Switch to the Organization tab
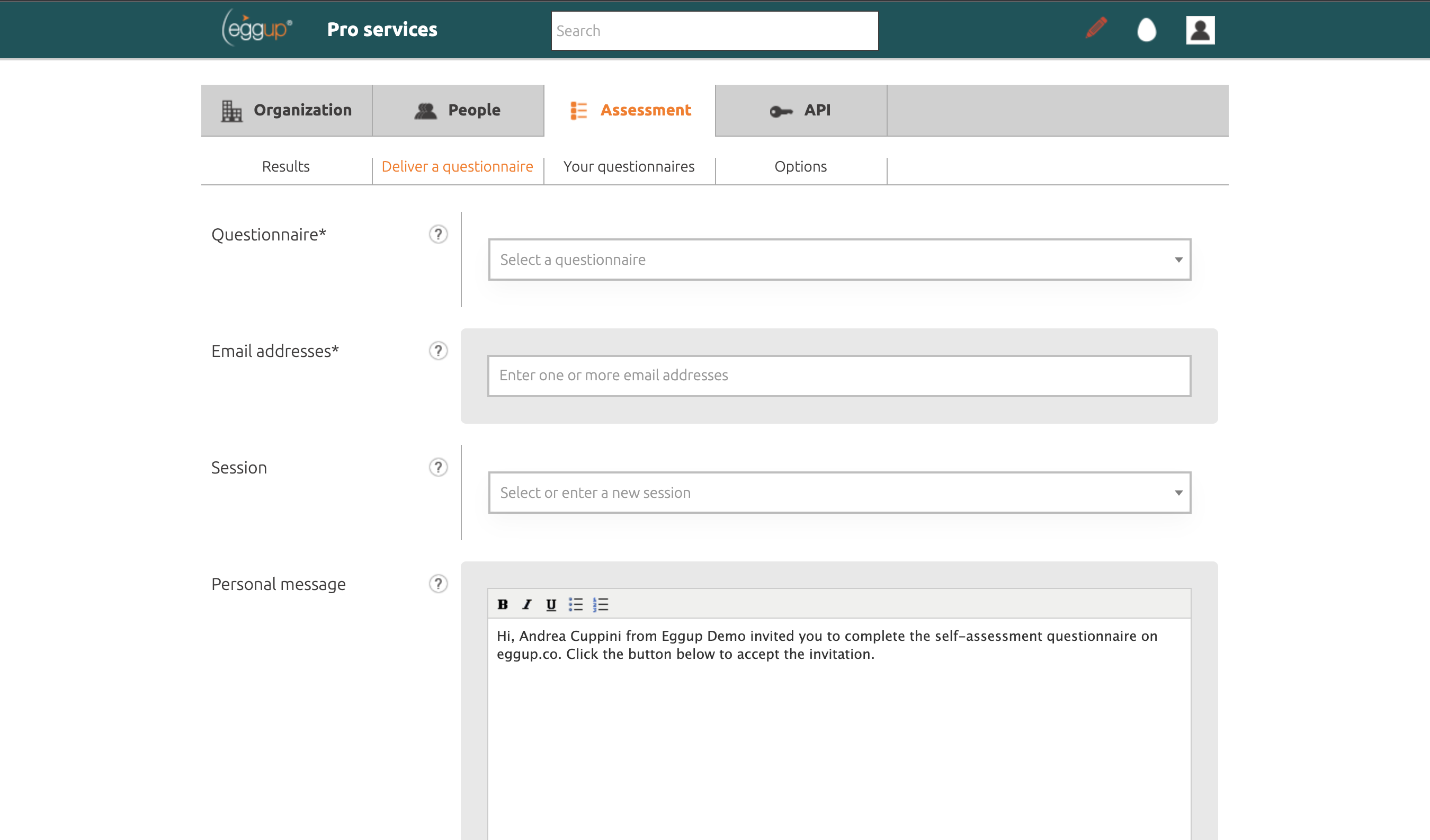The width and height of the screenshot is (1430, 840). point(287,110)
